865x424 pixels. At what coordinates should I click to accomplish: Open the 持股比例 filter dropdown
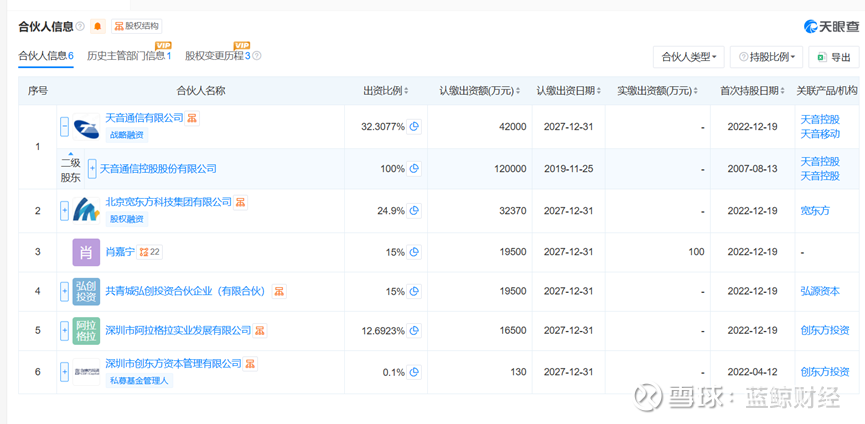pos(766,57)
